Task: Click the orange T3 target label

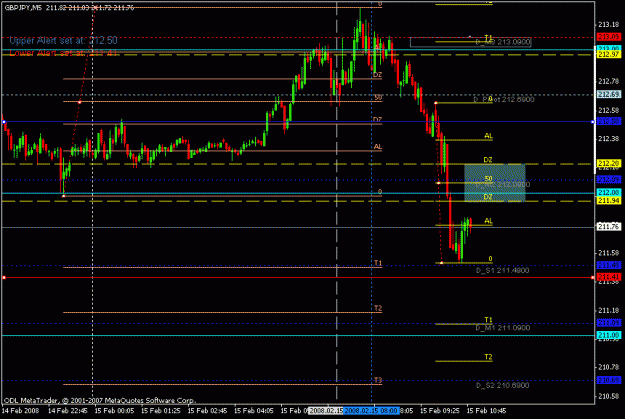Action: tap(378, 380)
